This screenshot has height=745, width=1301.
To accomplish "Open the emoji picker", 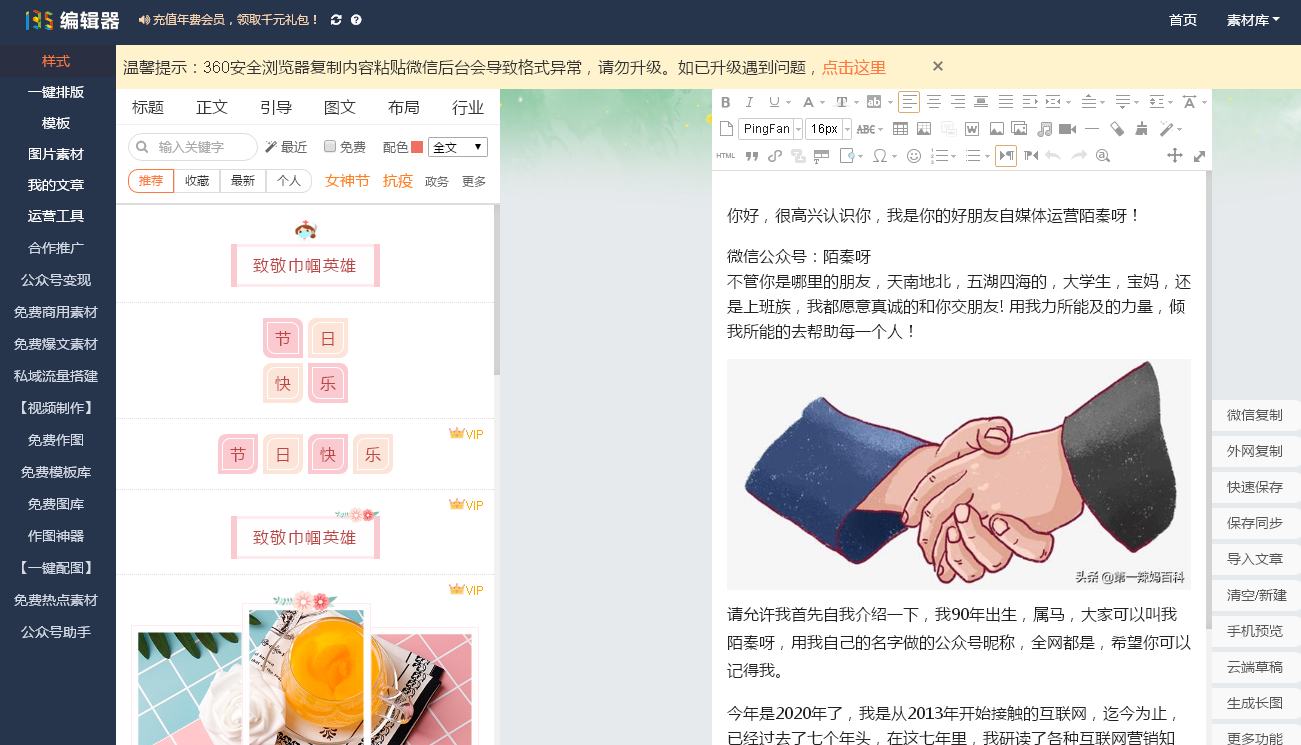I will coord(913,156).
